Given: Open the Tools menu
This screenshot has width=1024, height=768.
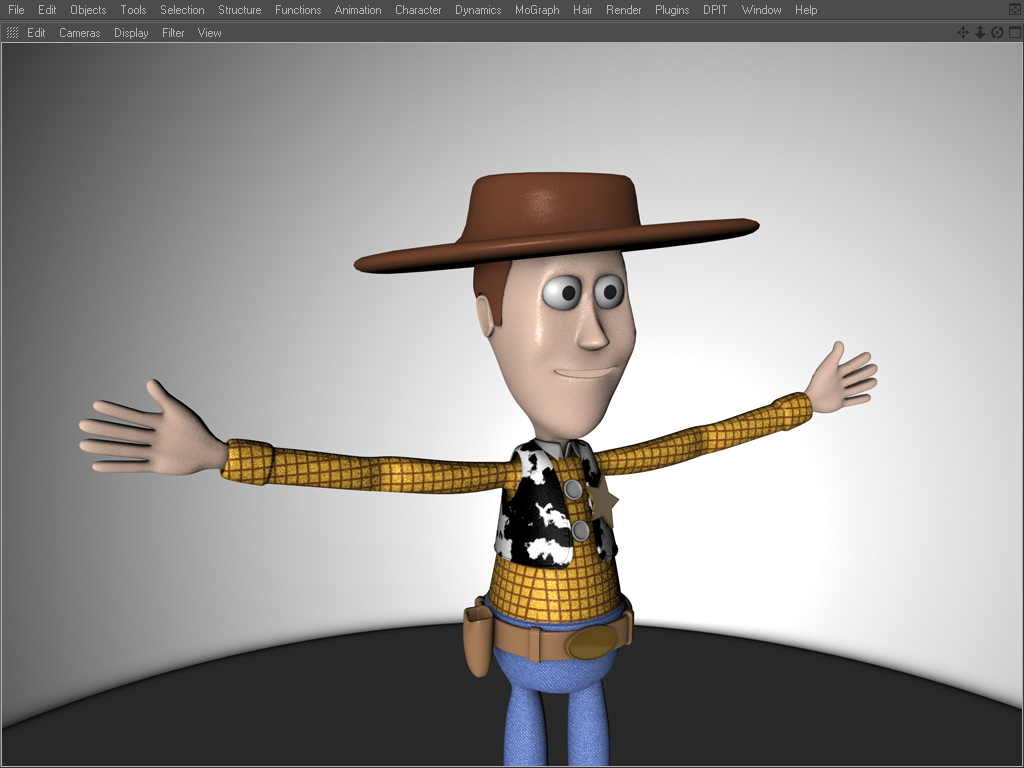Looking at the screenshot, I should [133, 10].
